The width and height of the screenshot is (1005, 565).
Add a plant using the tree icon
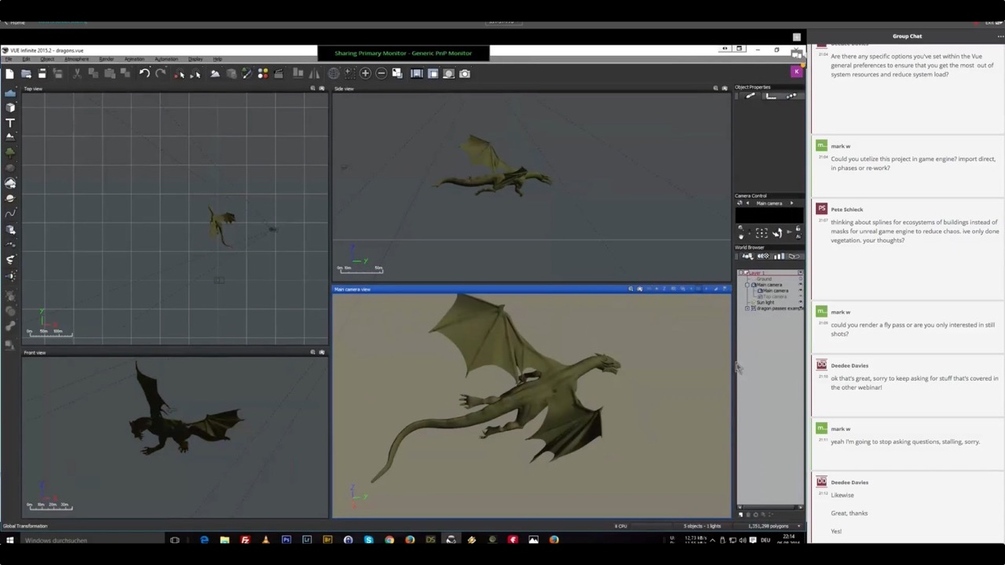click(10, 153)
